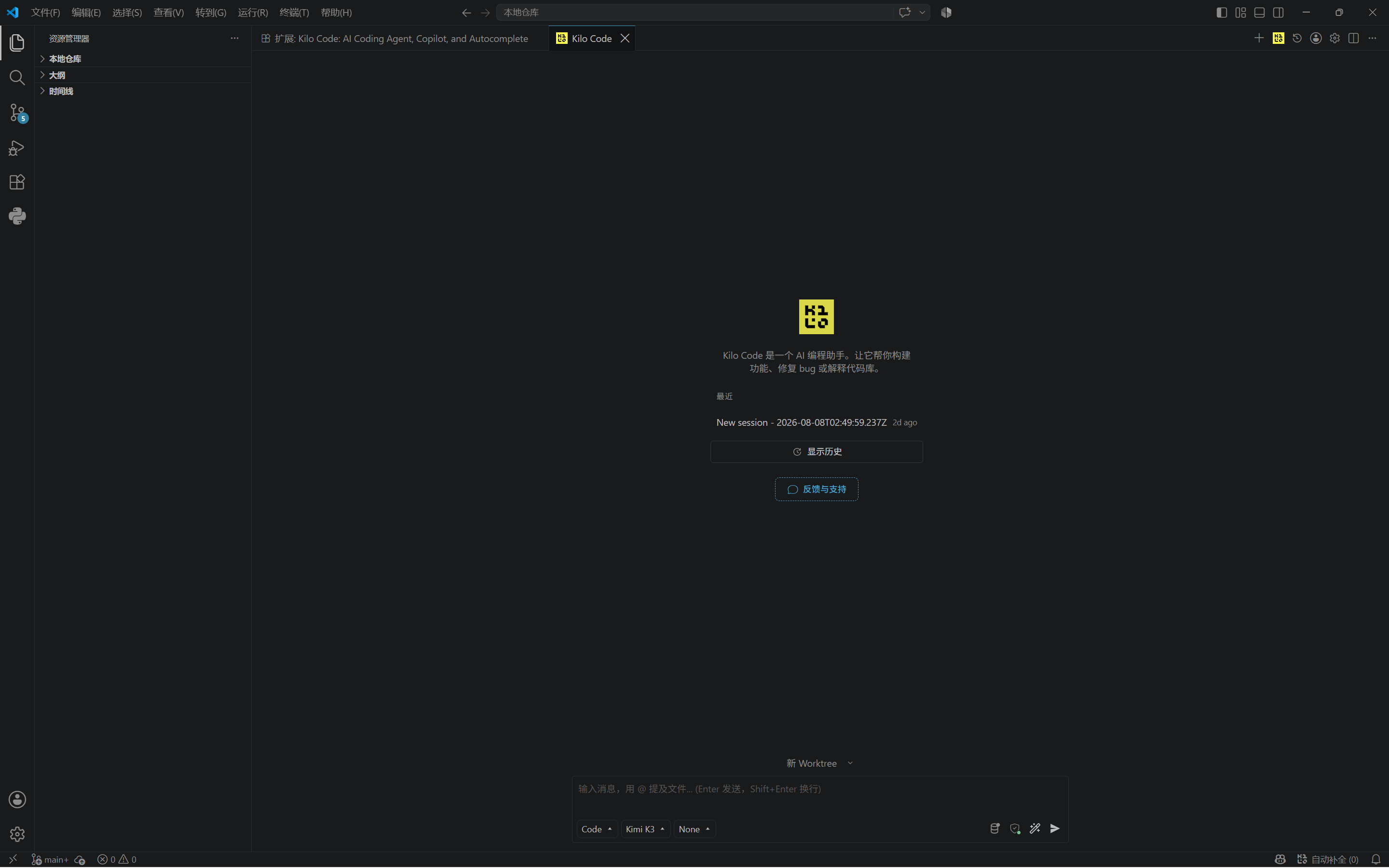This screenshot has height=868, width=1389.
Task: Click 自动补全 (0) in status bar
Action: point(1328,859)
